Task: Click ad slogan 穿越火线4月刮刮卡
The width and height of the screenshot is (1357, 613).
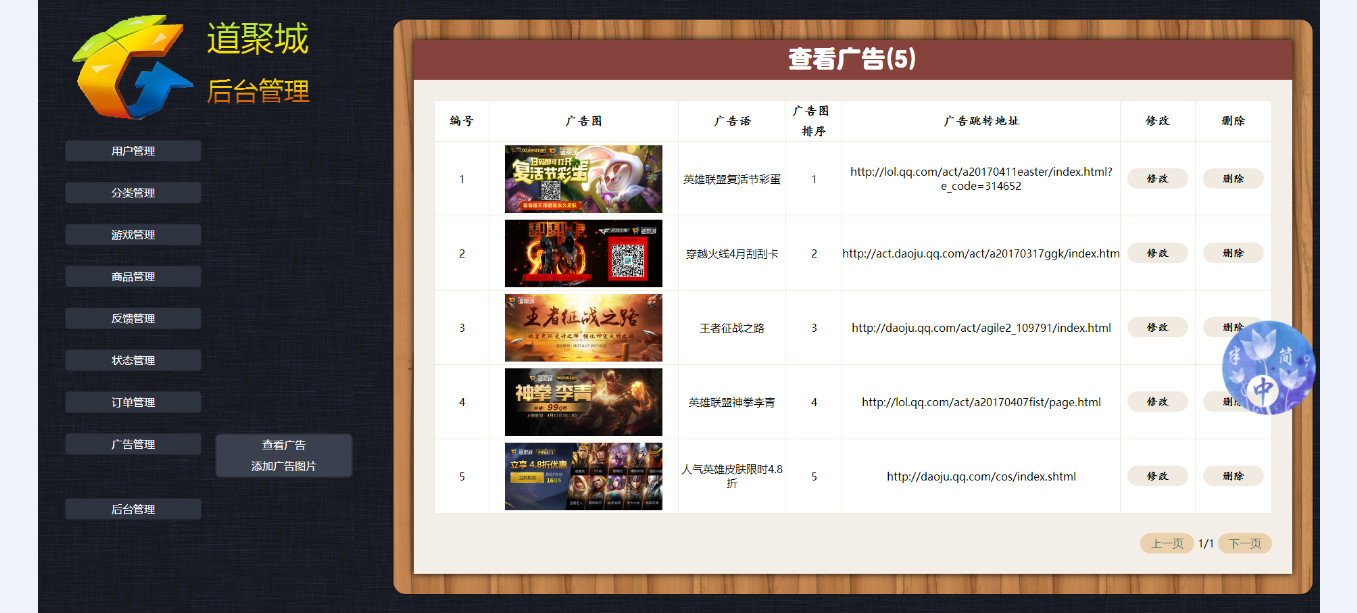Action: click(x=732, y=254)
